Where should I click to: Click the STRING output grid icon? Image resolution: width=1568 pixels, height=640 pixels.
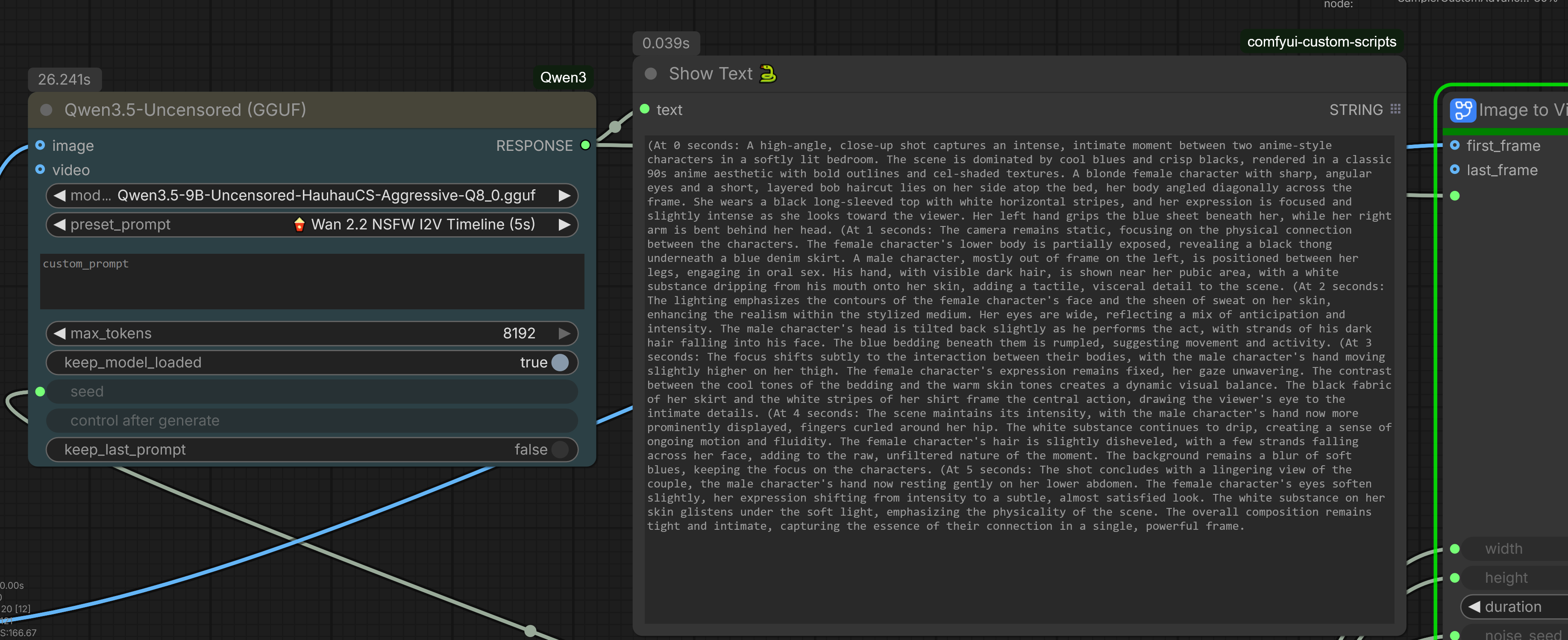(x=1396, y=109)
